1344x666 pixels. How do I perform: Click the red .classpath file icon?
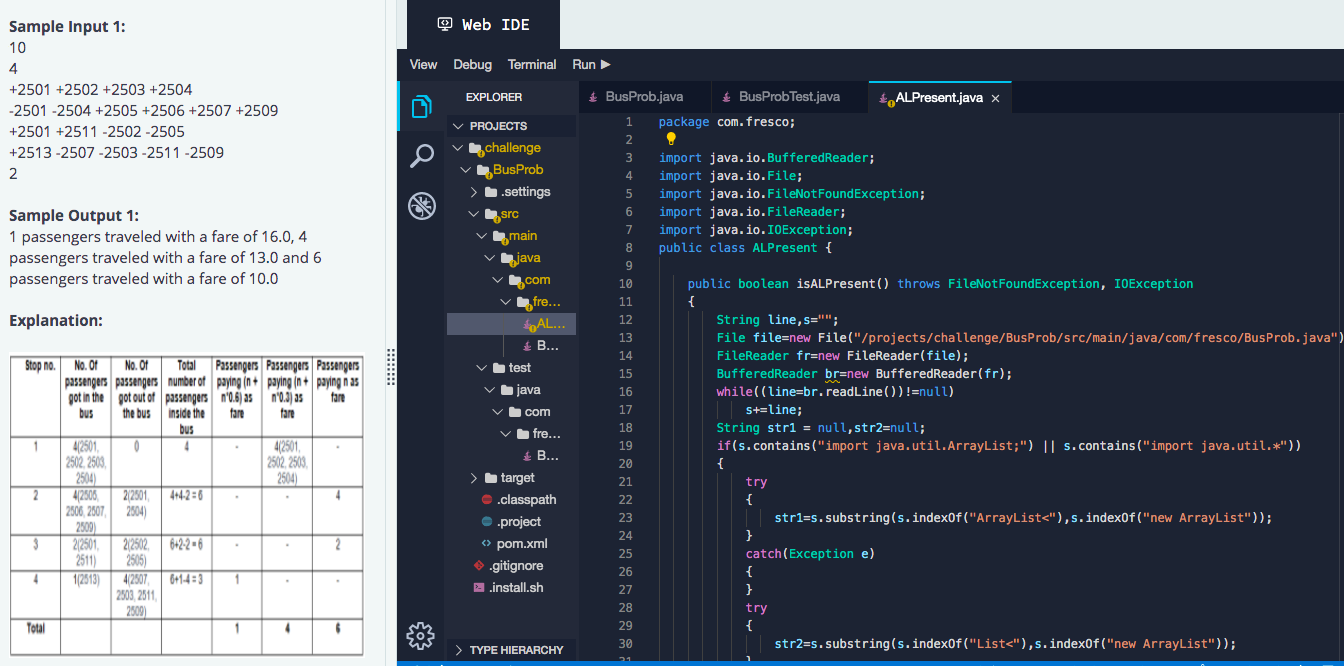pyautogui.click(x=485, y=499)
